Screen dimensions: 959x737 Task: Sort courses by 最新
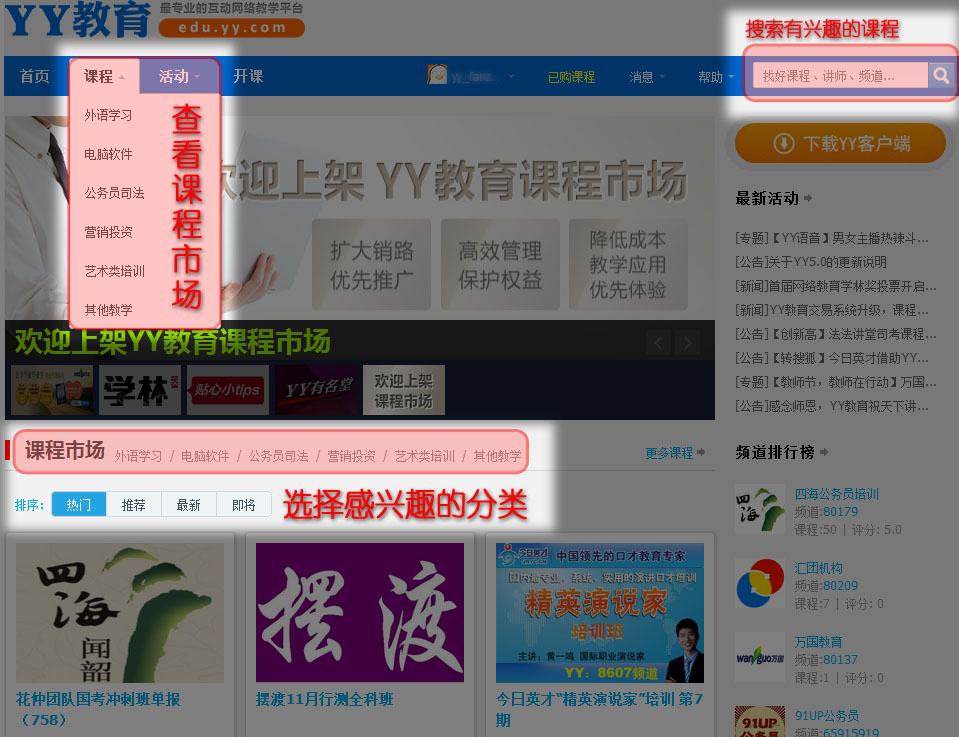[188, 505]
